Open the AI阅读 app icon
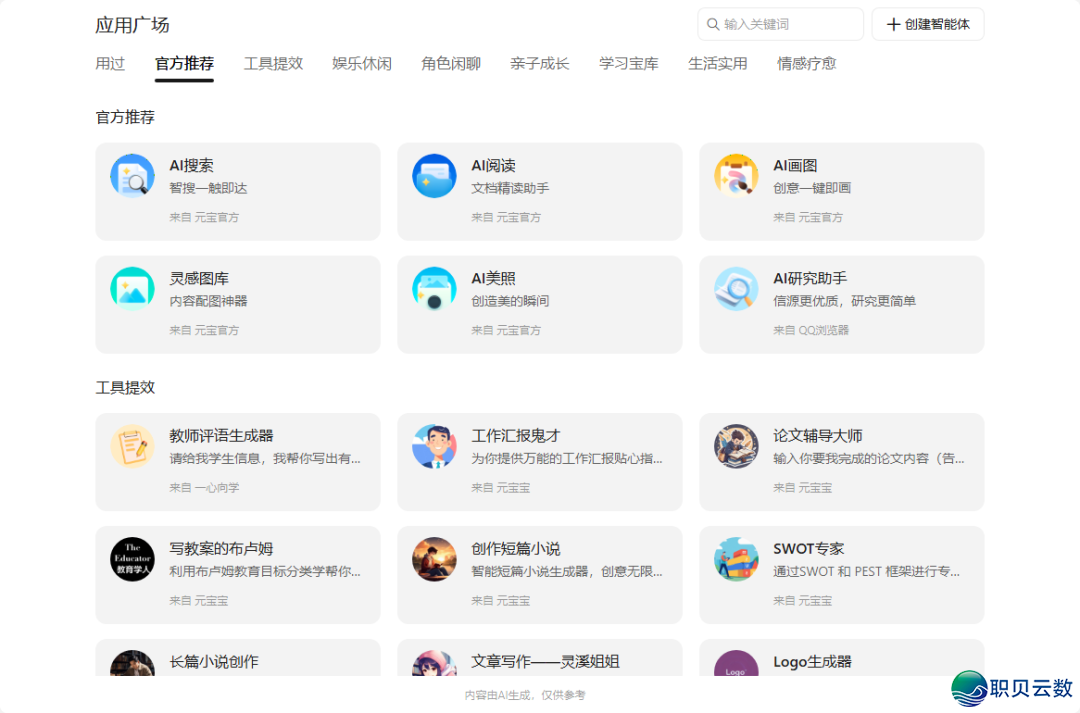Image resolution: width=1080 pixels, height=713 pixels. (x=434, y=176)
